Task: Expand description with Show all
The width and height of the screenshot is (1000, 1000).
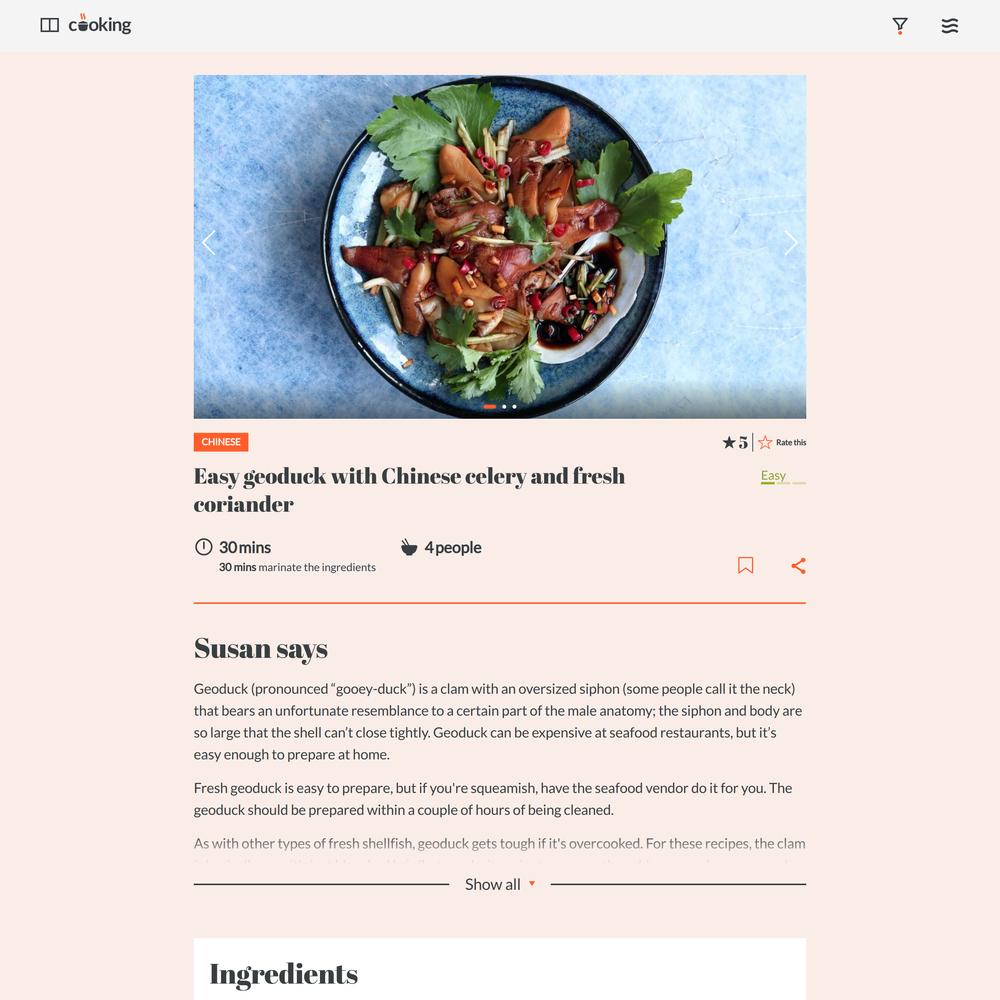Action: pyautogui.click(x=492, y=885)
